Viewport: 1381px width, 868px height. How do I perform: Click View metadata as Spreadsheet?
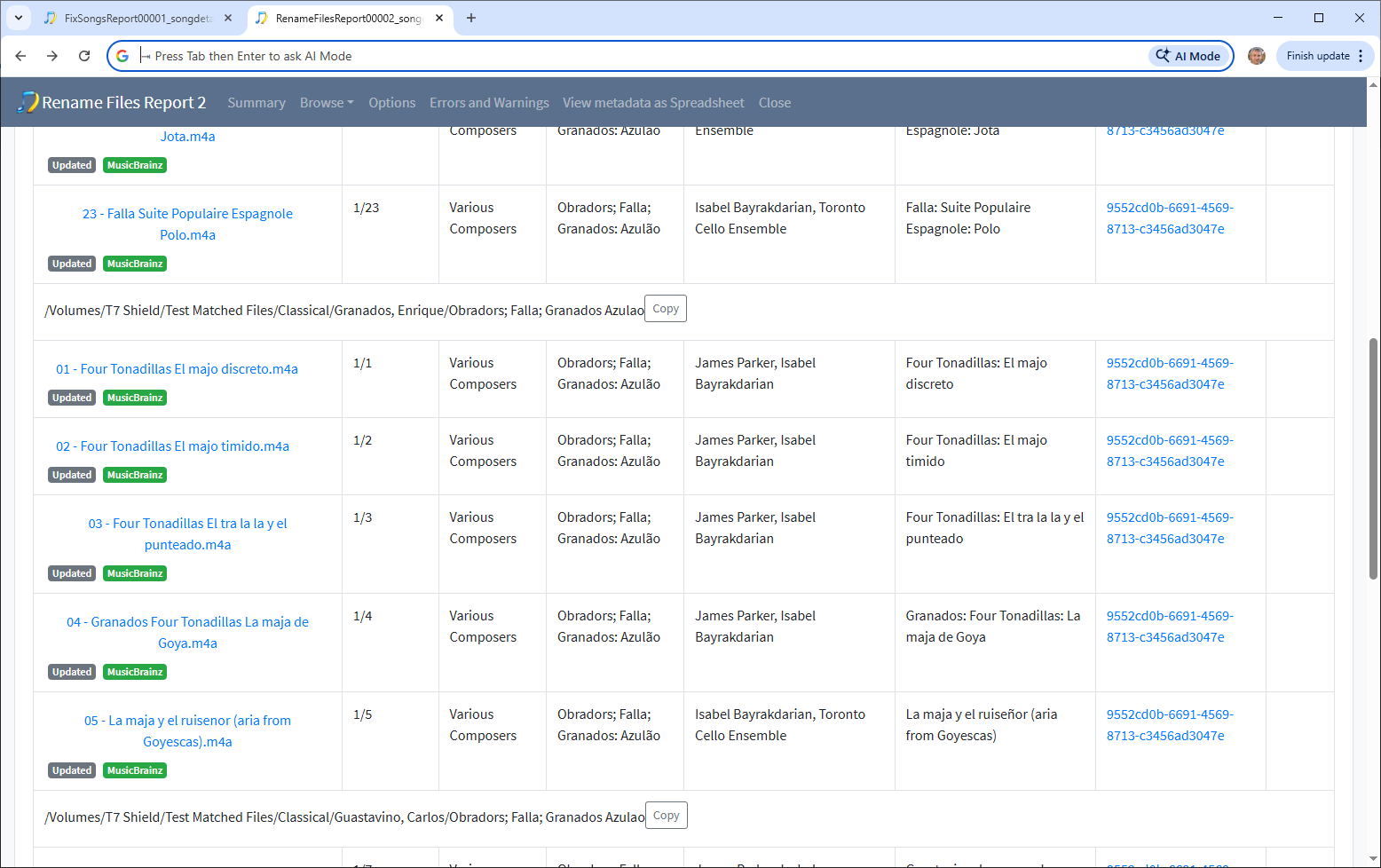click(653, 103)
